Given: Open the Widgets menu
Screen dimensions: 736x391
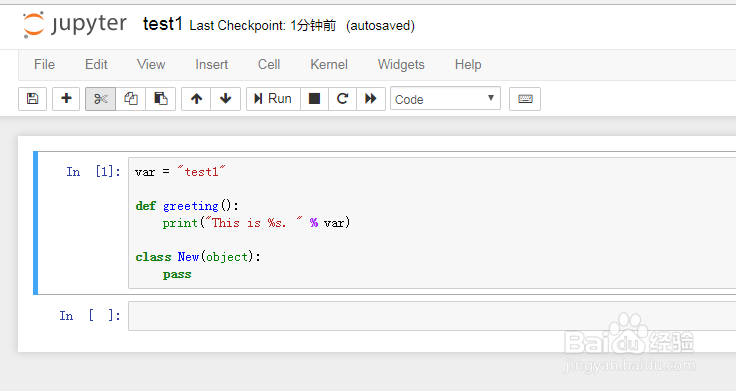Looking at the screenshot, I should [x=401, y=64].
